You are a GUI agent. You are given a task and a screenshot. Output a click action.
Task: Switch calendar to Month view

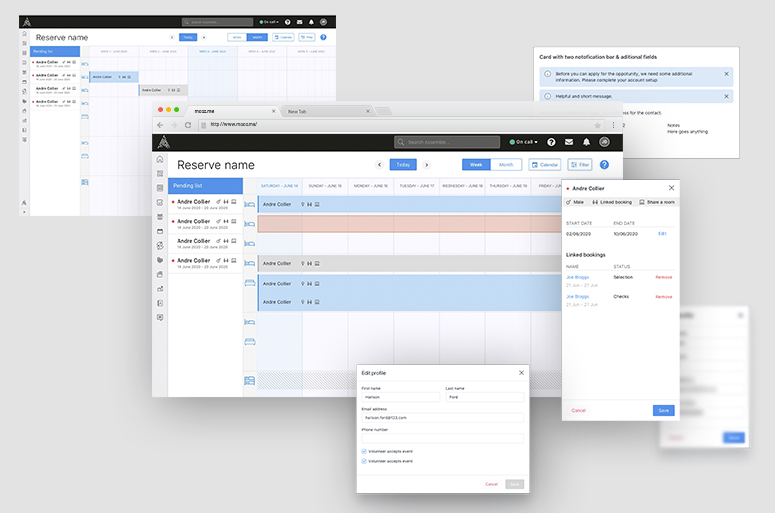[x=506, y=165]
